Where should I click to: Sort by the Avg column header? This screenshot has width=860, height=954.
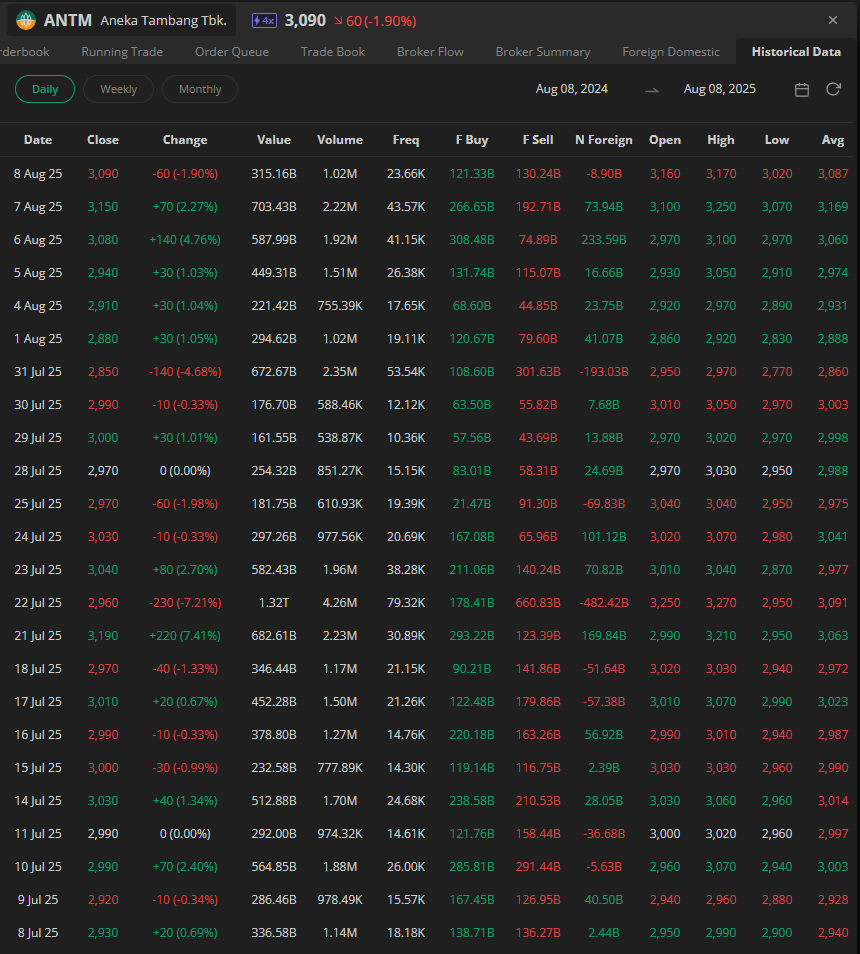pos(833,140)
